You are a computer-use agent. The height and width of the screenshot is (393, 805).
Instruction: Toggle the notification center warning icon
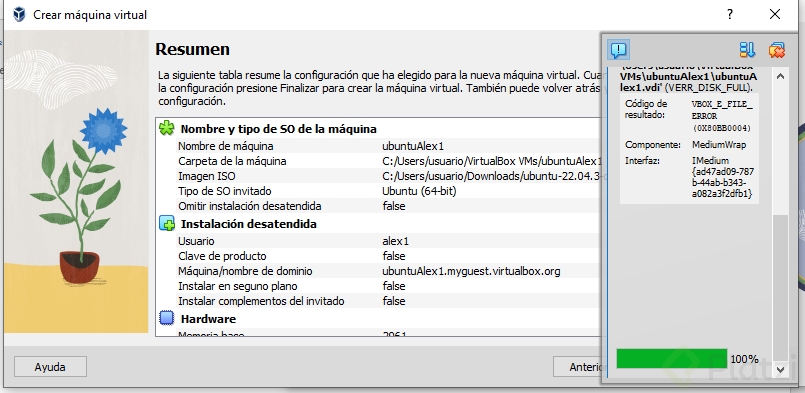[x=619, y=50]
